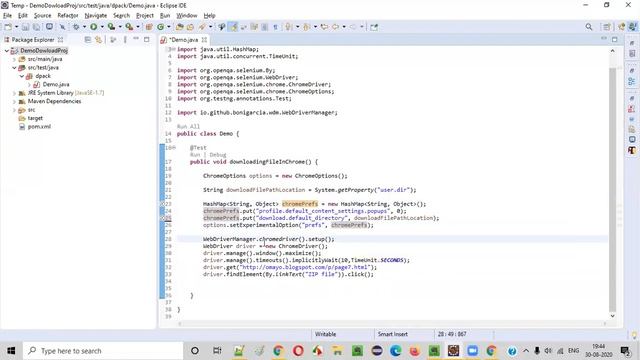Click the Forward navigation arrow icon

[353, 27]
